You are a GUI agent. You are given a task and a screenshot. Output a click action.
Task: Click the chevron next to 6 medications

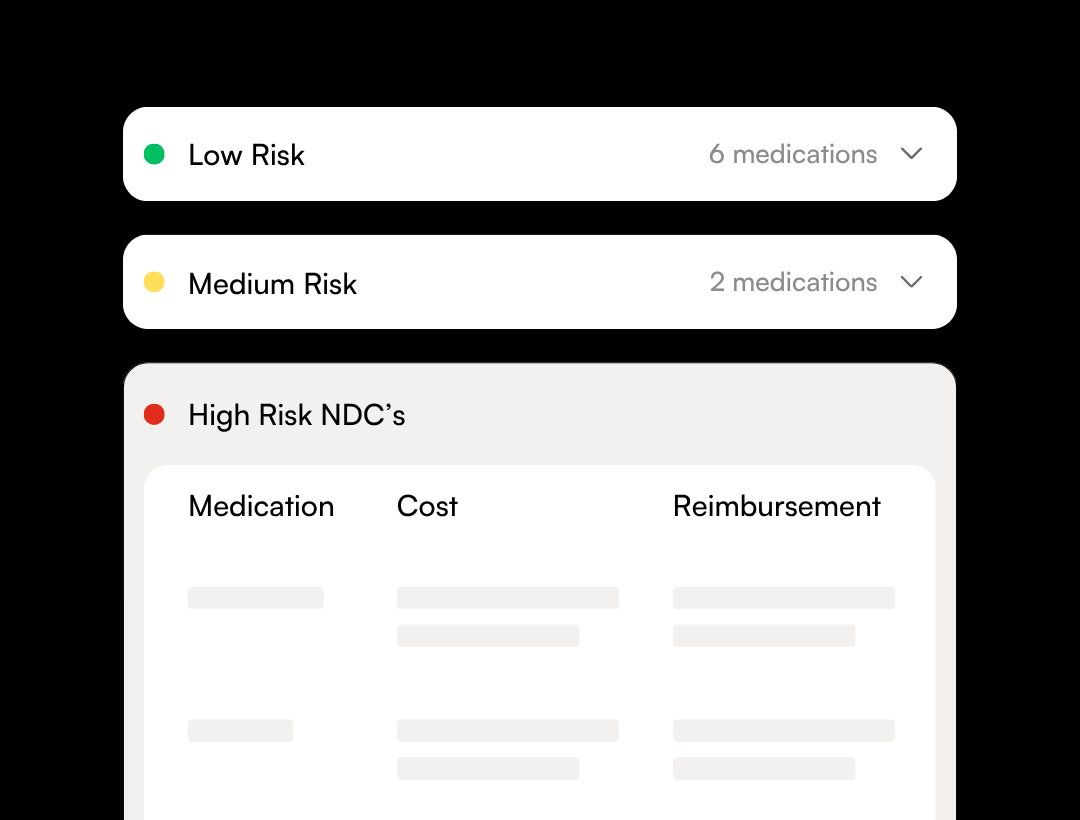911,154
